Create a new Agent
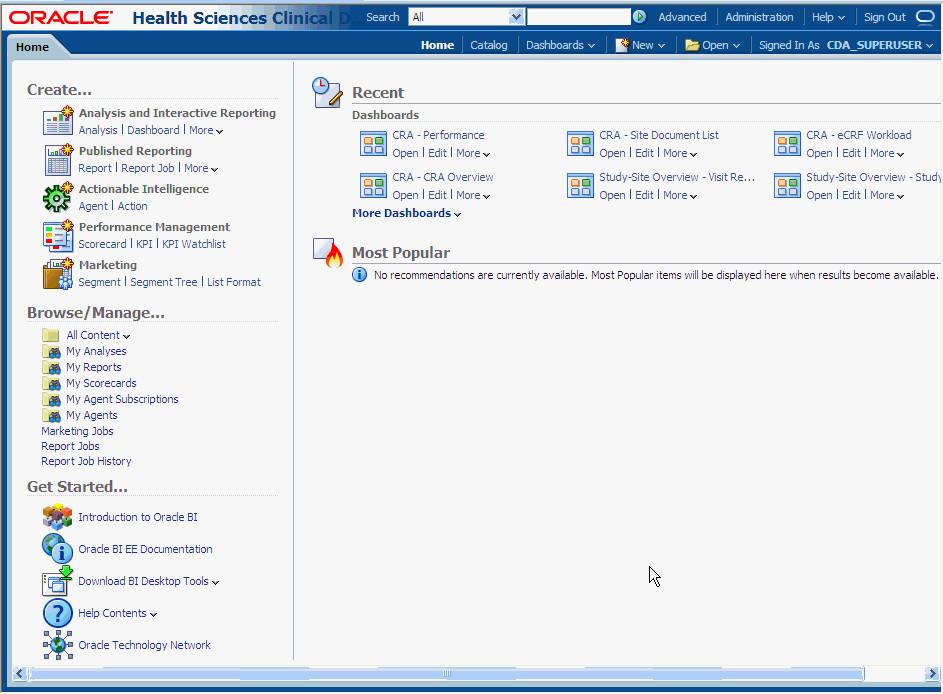Image resolution: width=943 pixels, height=694 pixels. coord(93,206)
